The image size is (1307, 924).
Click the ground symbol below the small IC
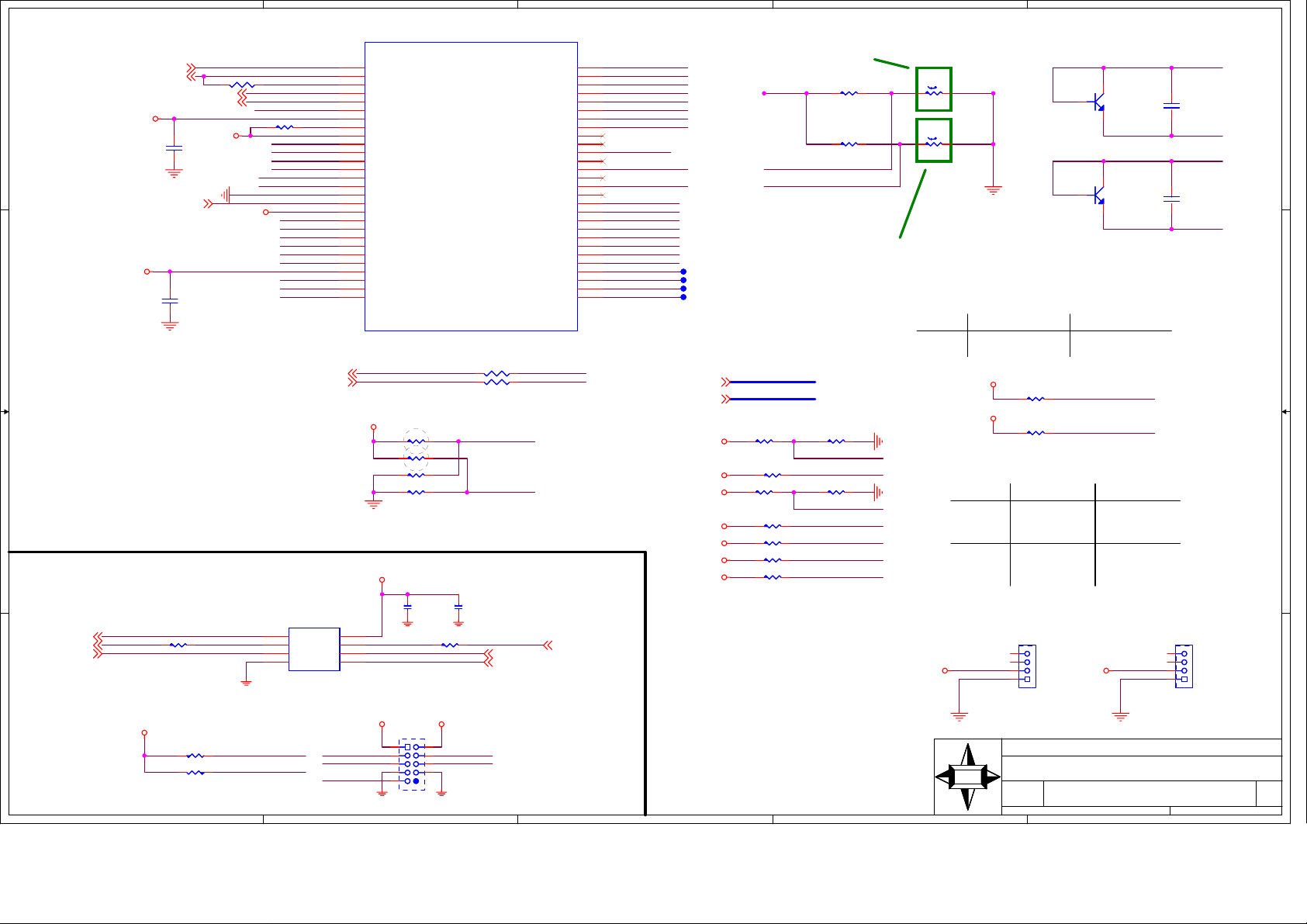(x=246, y=683)
